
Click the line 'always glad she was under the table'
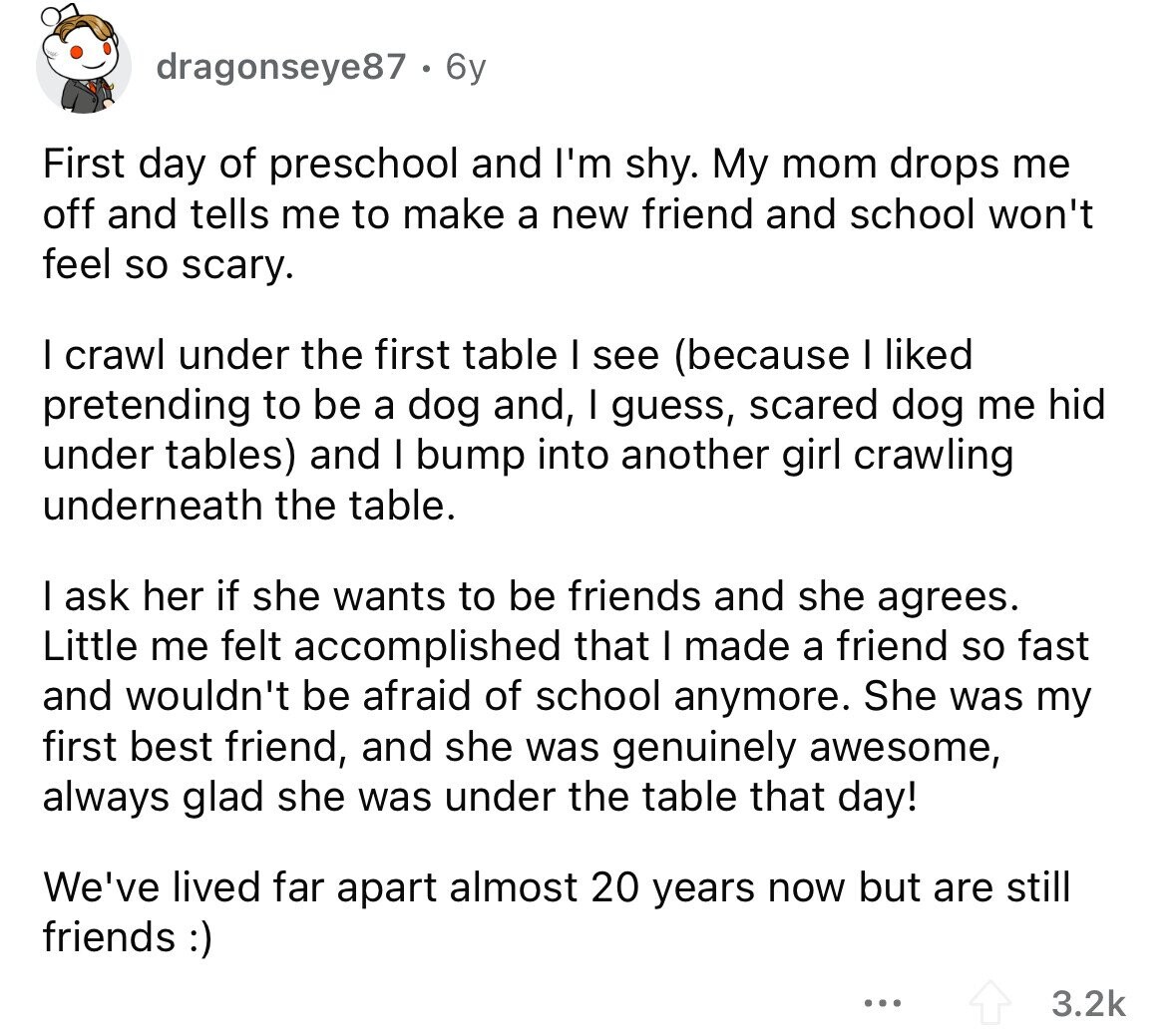[480, 797]
